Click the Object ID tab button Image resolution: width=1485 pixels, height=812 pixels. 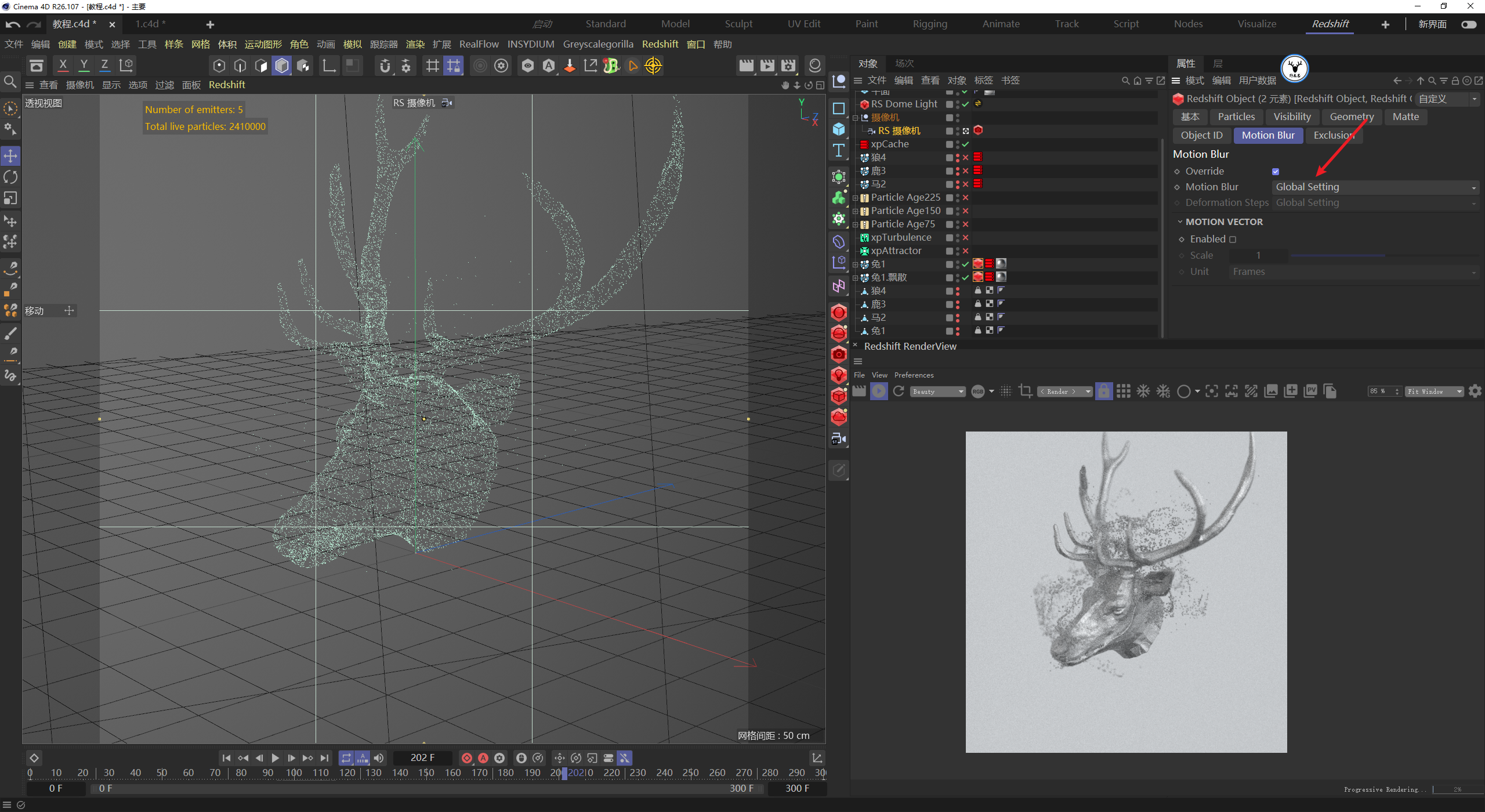click(1201, 135)
